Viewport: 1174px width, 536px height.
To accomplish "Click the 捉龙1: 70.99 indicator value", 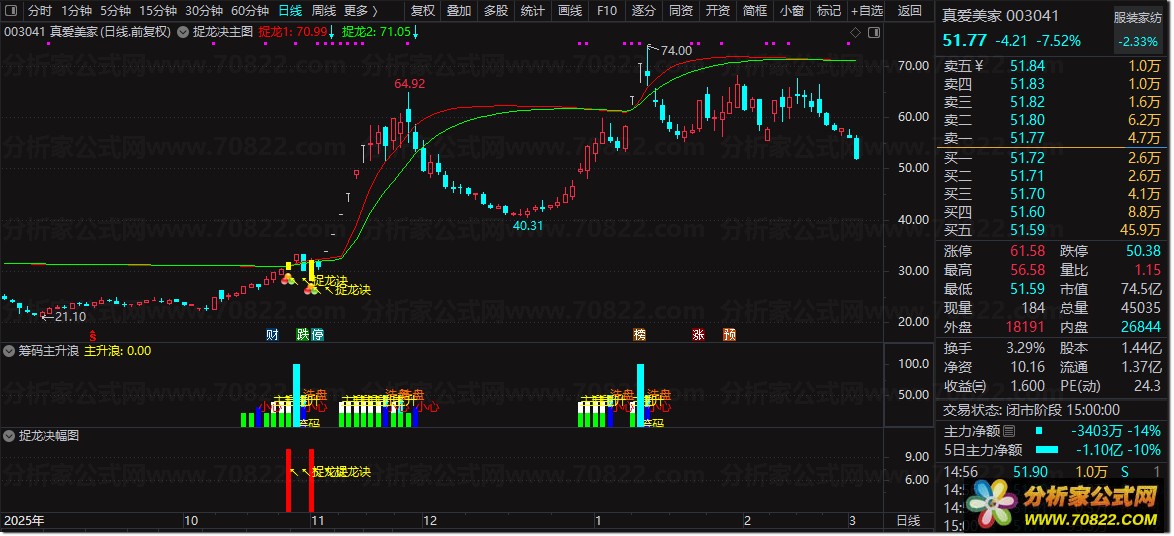I will (x=293, y=31).
